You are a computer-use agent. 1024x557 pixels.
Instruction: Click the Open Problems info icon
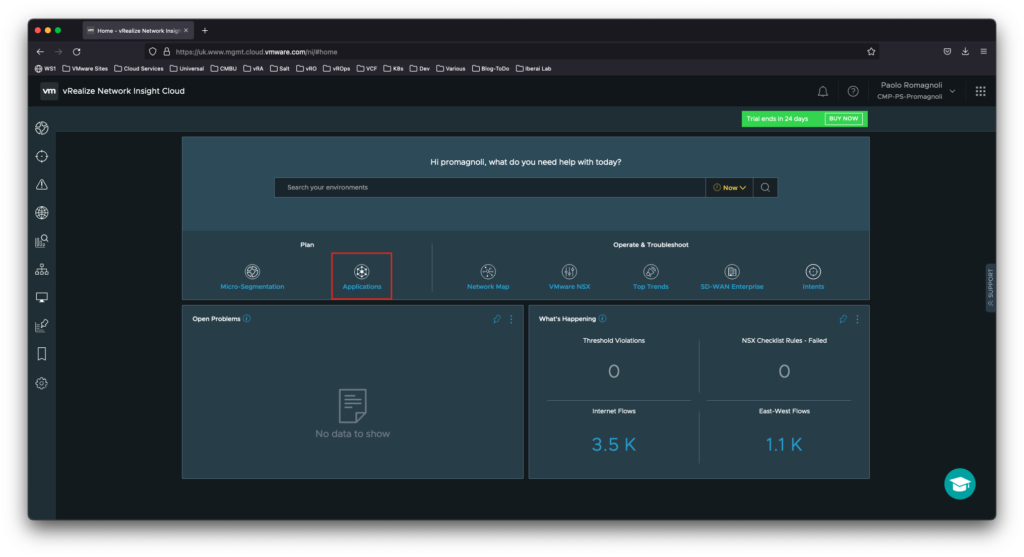[x=247, y=319]
